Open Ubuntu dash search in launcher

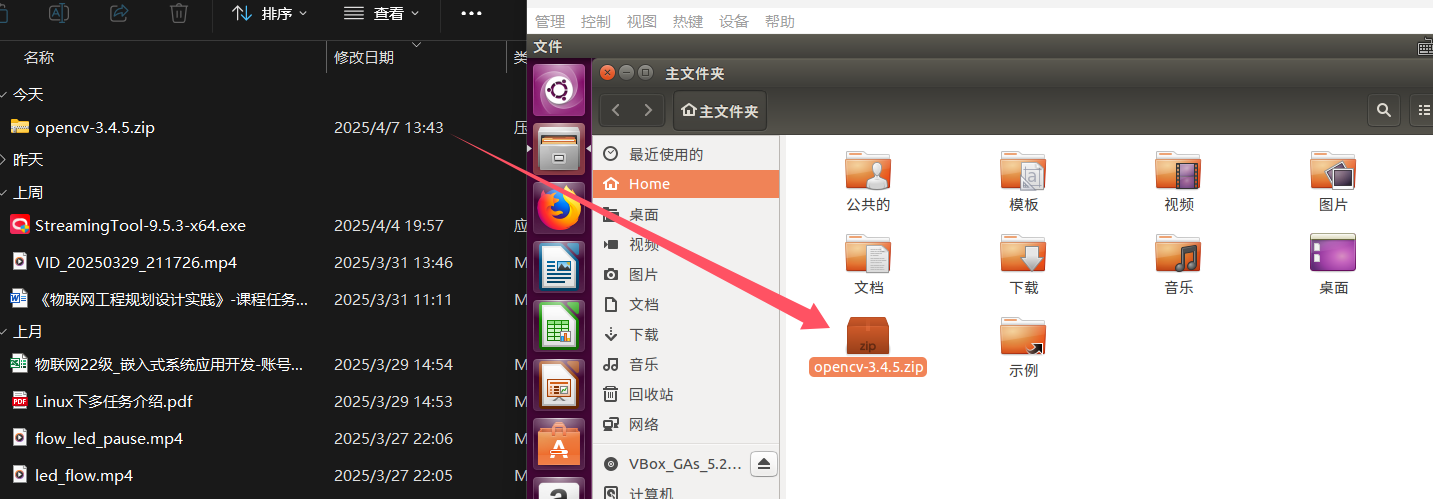[558, 92]
